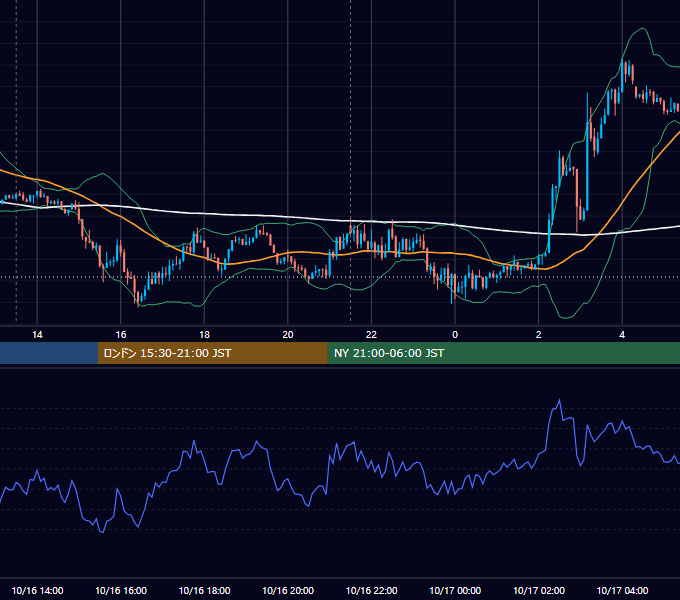Click the '0' hour label on price chart axis
This screenshot has width=680, height=600.
coord(455,335)
